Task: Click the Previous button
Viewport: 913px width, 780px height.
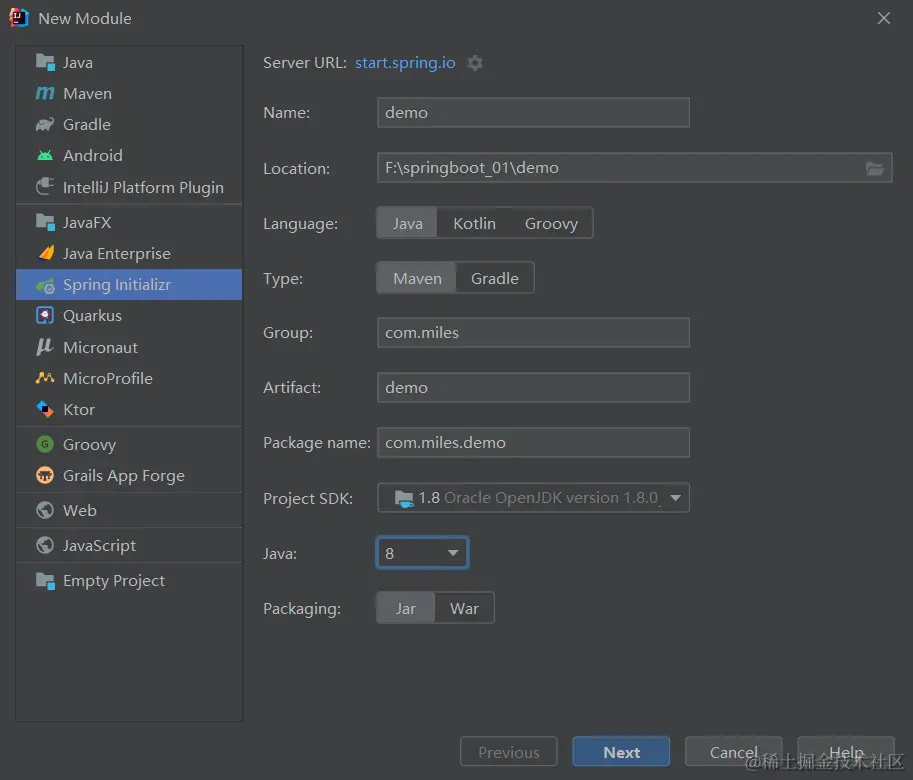Action: point(508,752)
